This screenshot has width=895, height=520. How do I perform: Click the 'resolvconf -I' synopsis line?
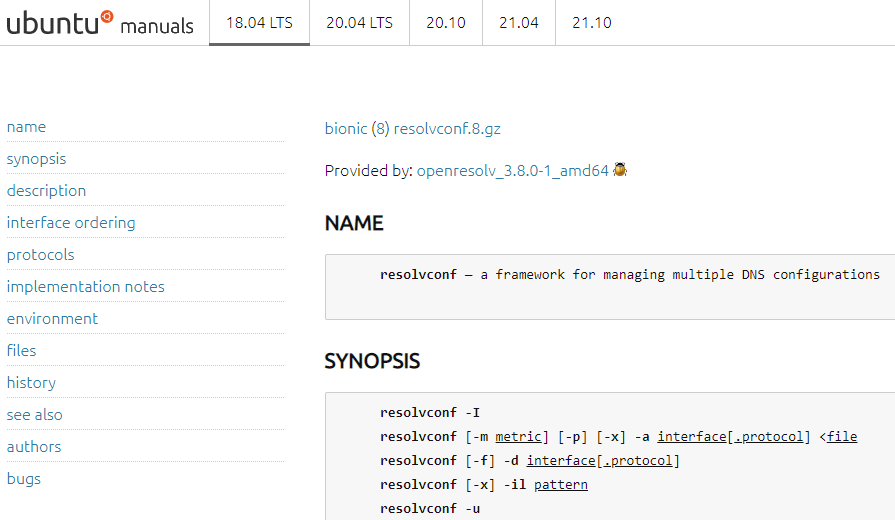pyautogui.click(x=430, y=412)
